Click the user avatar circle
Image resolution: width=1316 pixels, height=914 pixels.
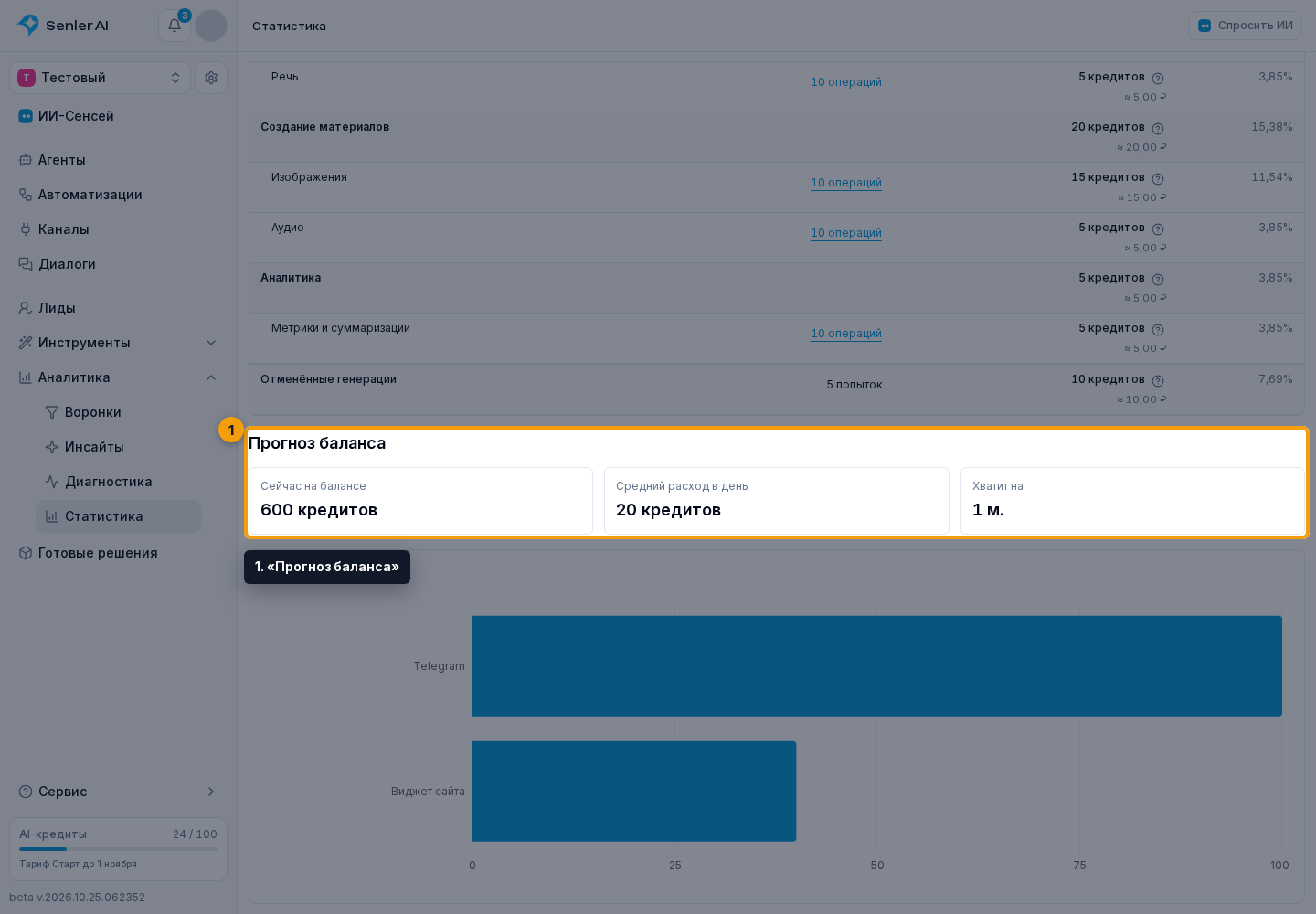(211, 26)
